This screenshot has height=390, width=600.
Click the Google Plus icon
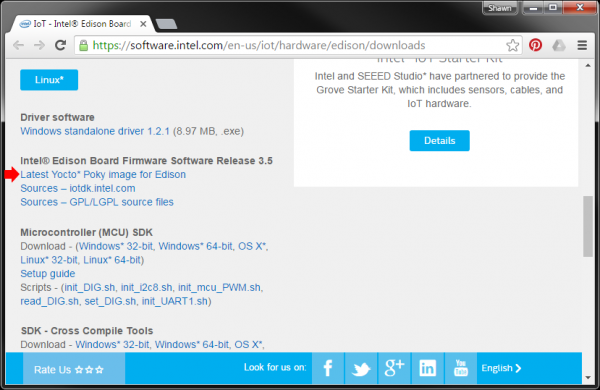394,368
